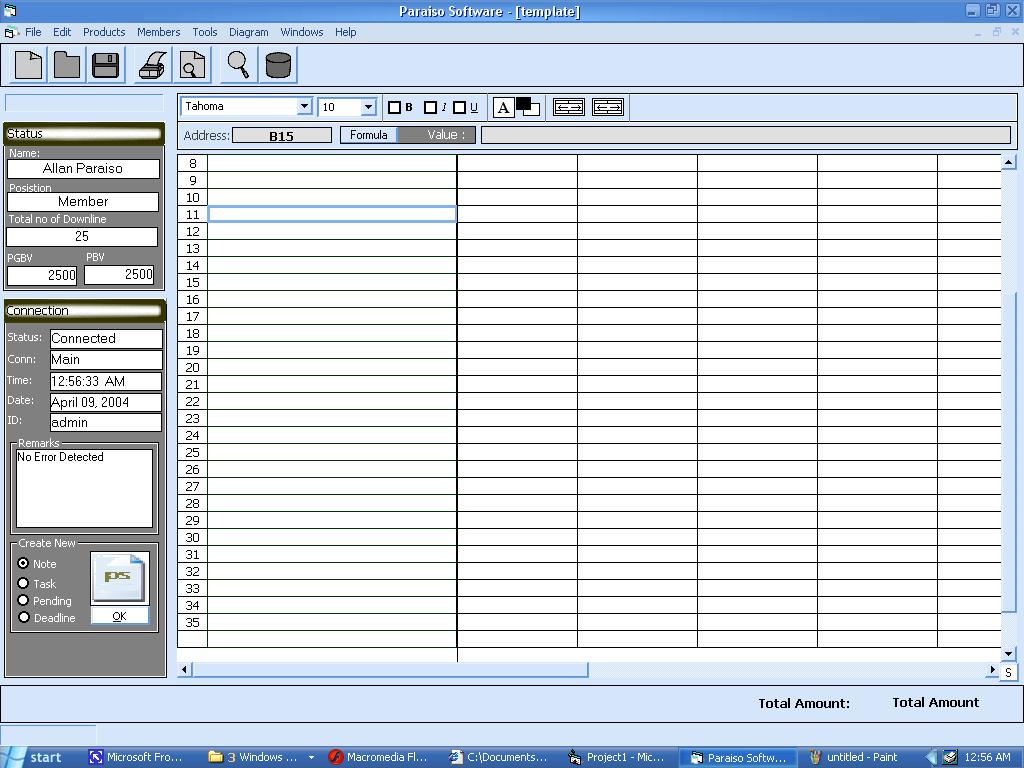This screenshot has width=1024, height=768.
Task: Click the Remarks text box
Action: pyautogui.click(x=84, y=488)
